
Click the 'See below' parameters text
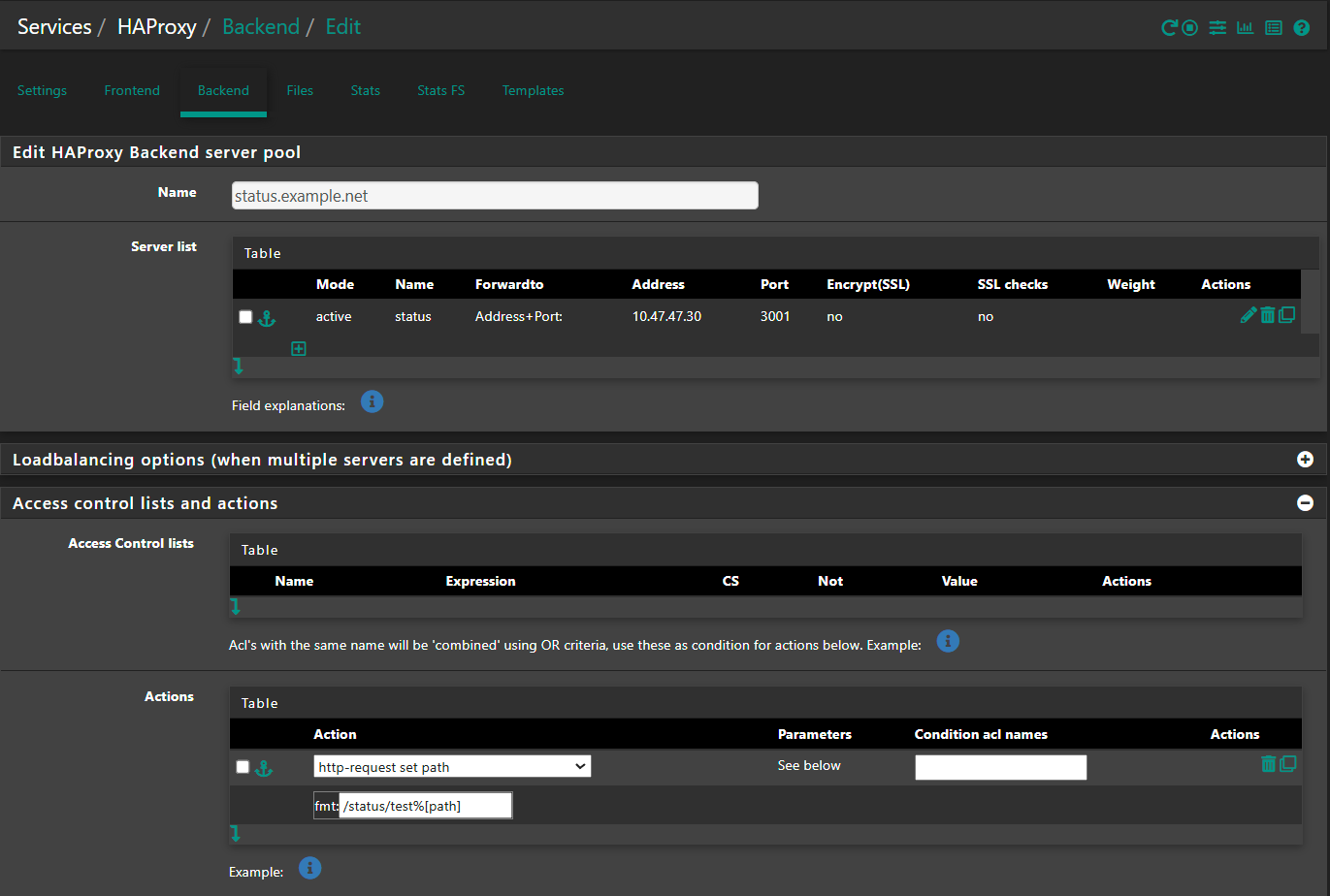pyautogui.click(x=809, y=765)
